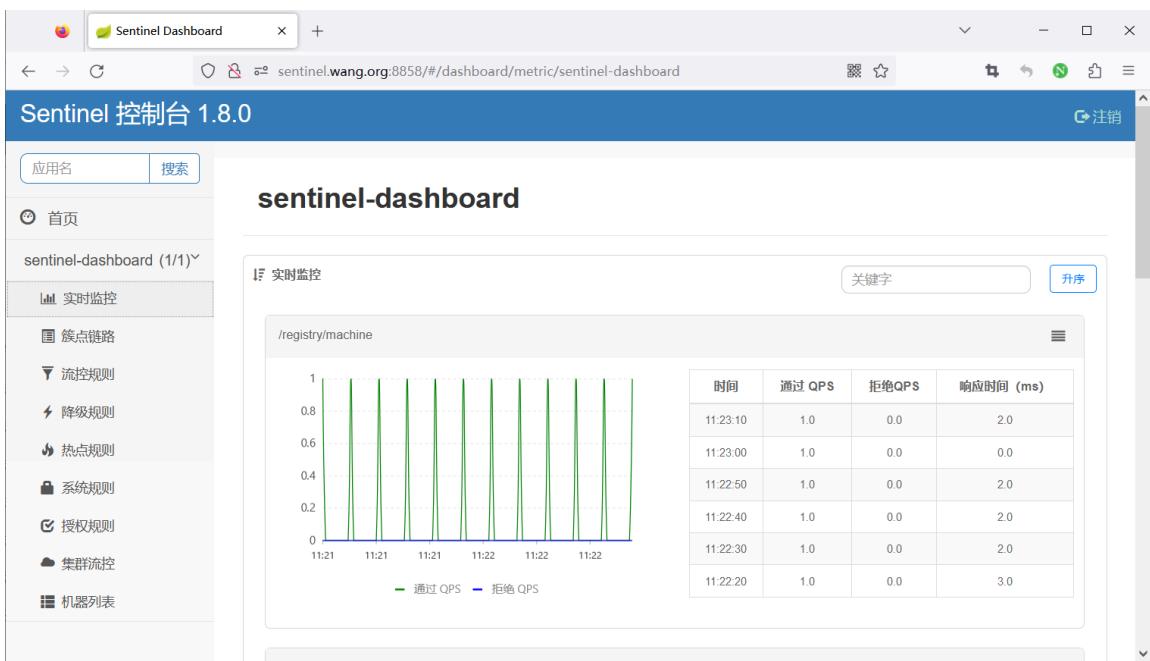Toggle the 拒绝 QPS legend series

click(506, 588)
